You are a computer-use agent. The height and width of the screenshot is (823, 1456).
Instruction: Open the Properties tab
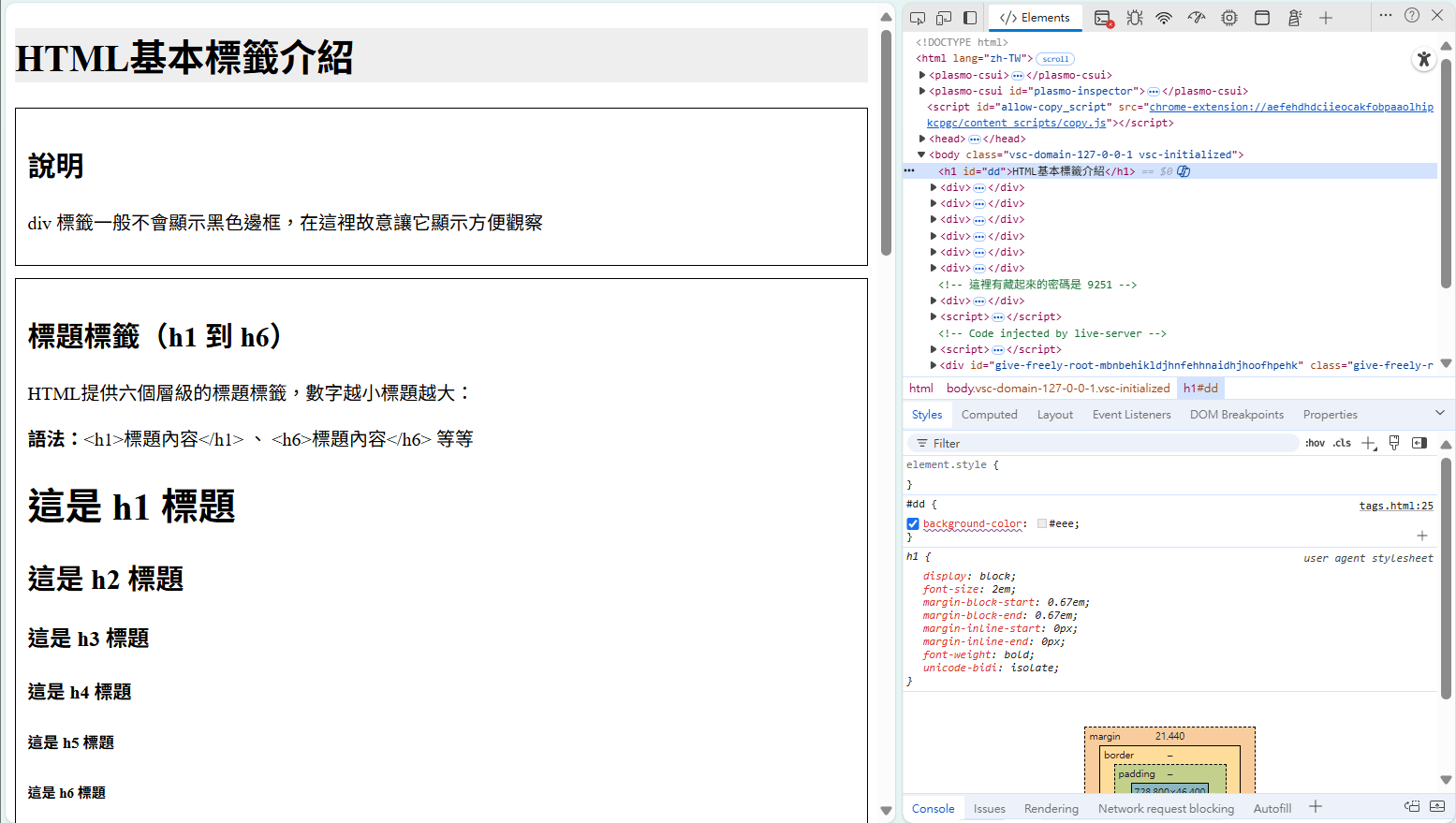tap(1330, 415)
